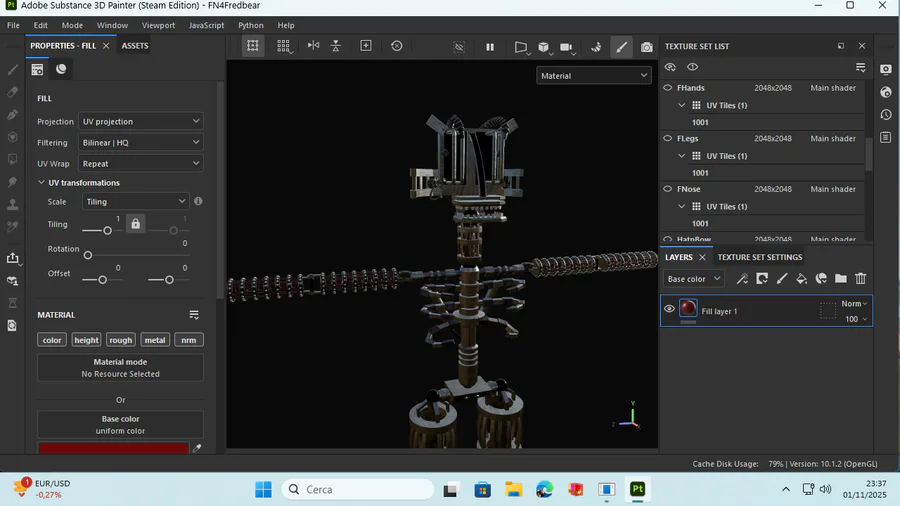Screen dimensions: 900x506
Task: Add a fill layer with bucket icon
Action: [x=801, y=279]
